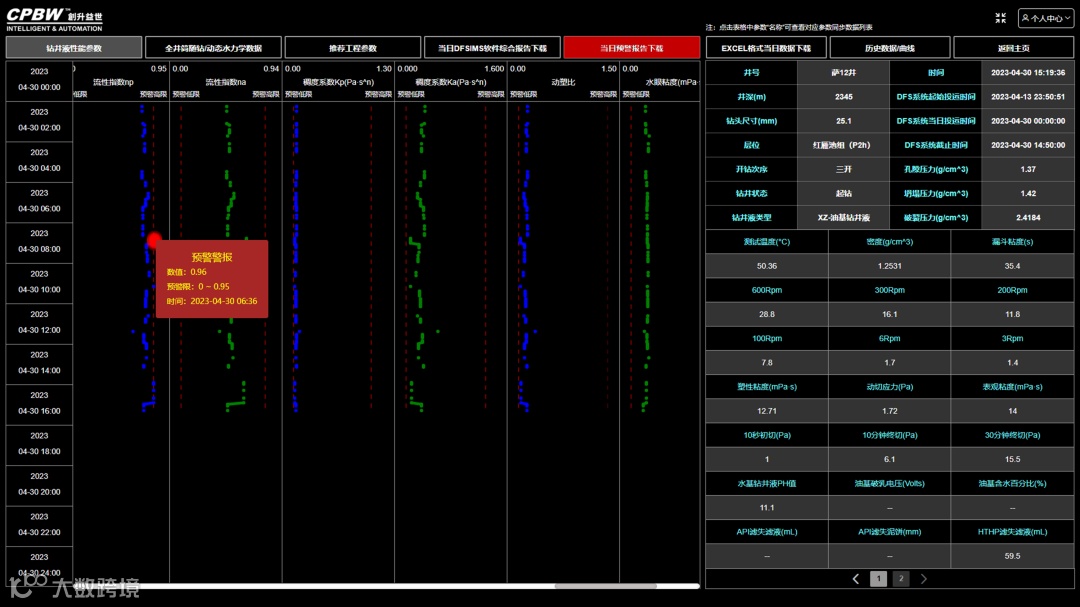Click EXCEL格式当日数据下载 button
The image size is (1080, 607).
766,48
